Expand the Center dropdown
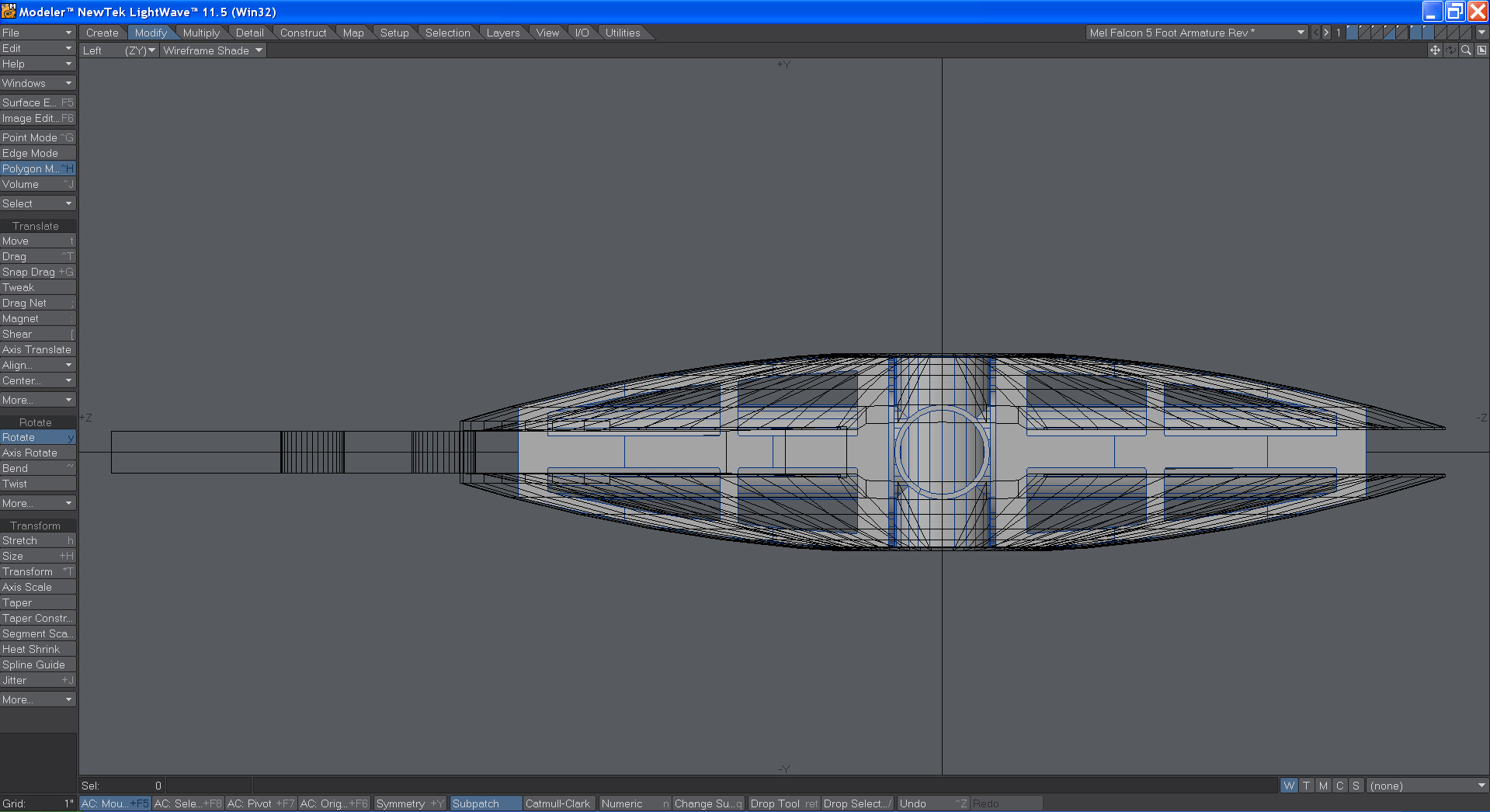1490x812 pixels. (38, 380)
